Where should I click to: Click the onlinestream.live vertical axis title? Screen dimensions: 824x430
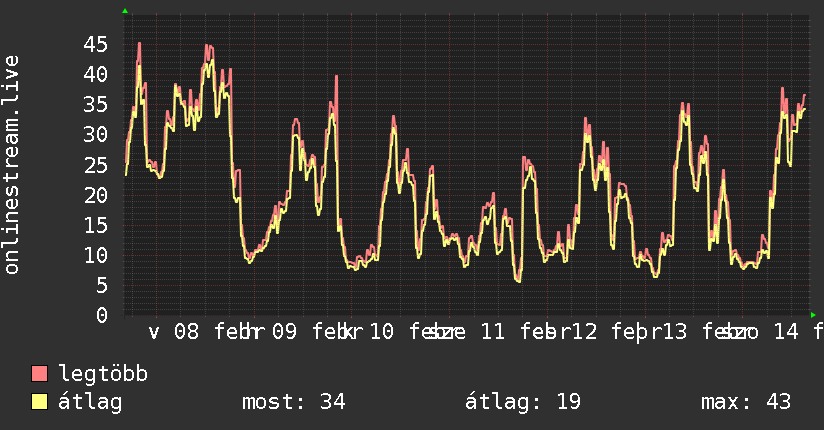pyautogui.click(x=11, y=165)
